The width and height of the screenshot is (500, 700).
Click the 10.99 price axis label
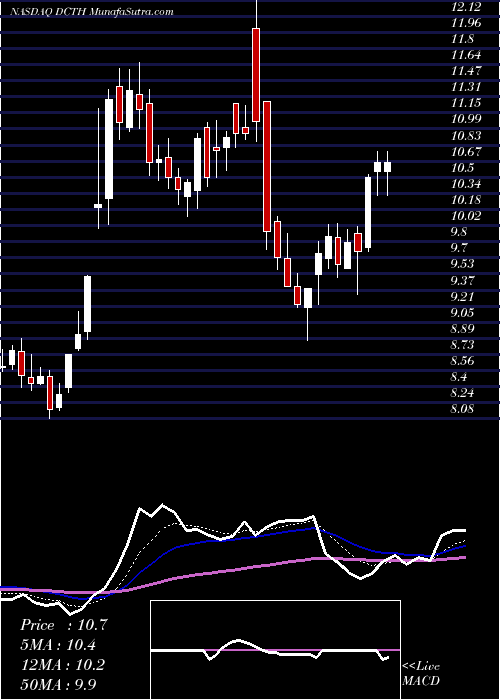point(467,119)
